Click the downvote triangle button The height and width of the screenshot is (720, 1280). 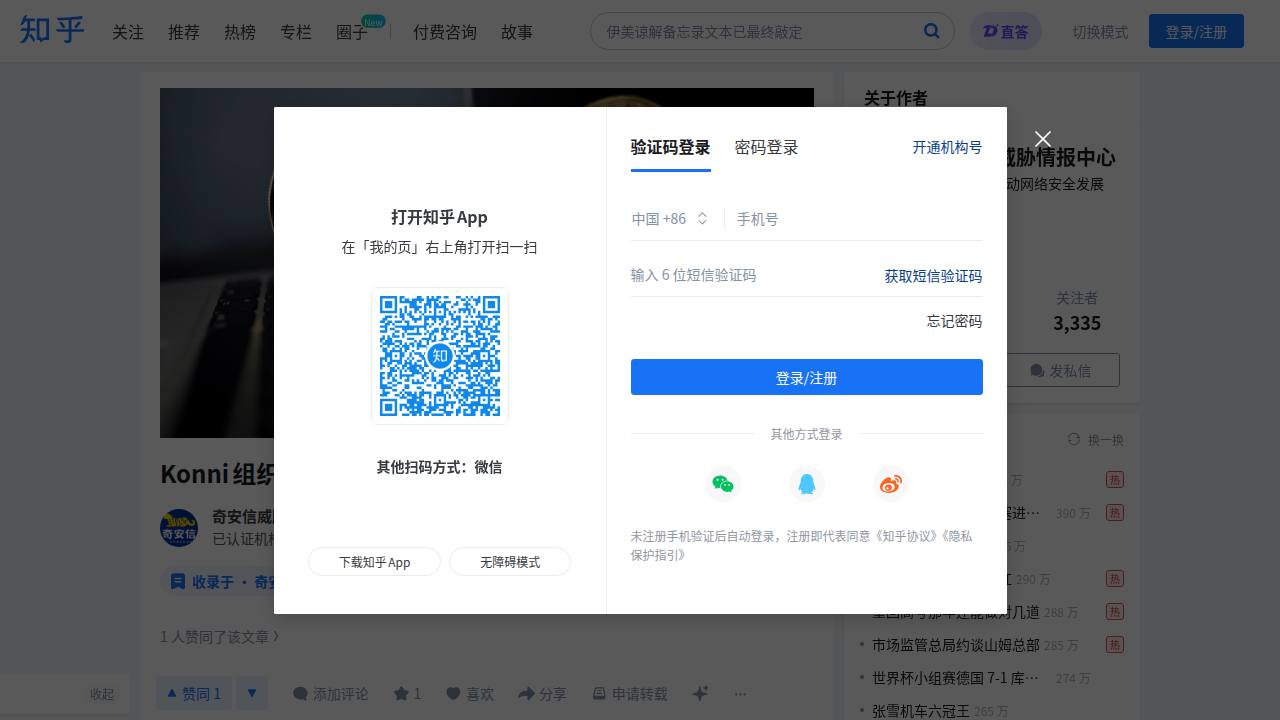(x=252, y=693)
